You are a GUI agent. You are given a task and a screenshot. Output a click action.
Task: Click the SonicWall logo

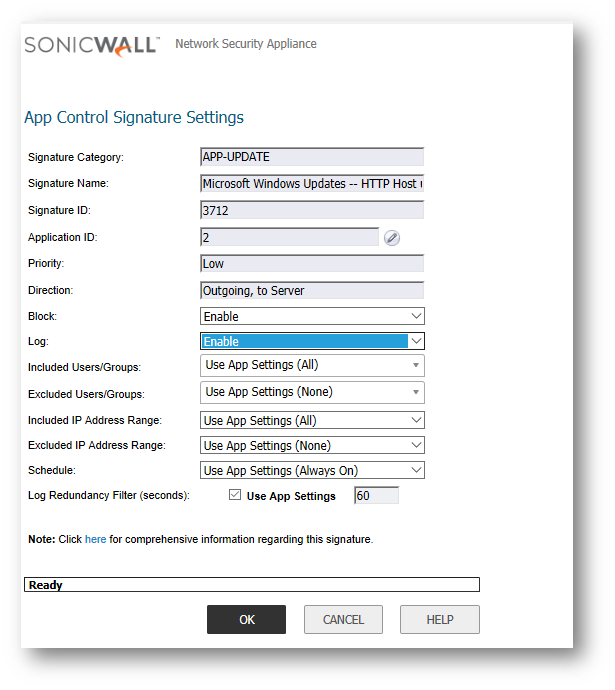[x=91, y=45]
